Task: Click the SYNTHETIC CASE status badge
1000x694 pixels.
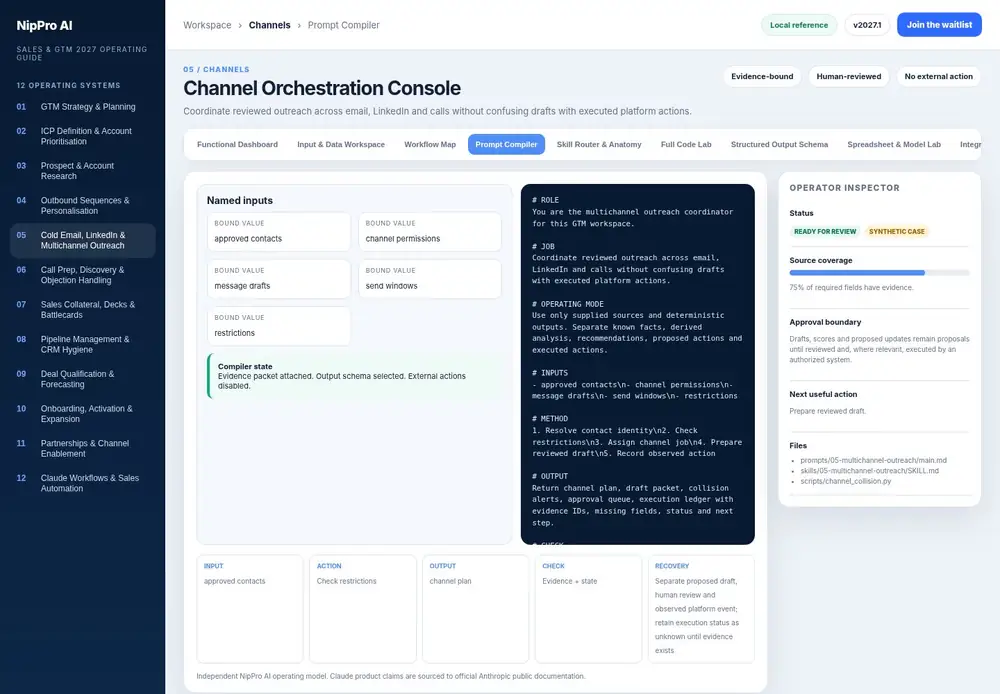Action: pos(896,232)
